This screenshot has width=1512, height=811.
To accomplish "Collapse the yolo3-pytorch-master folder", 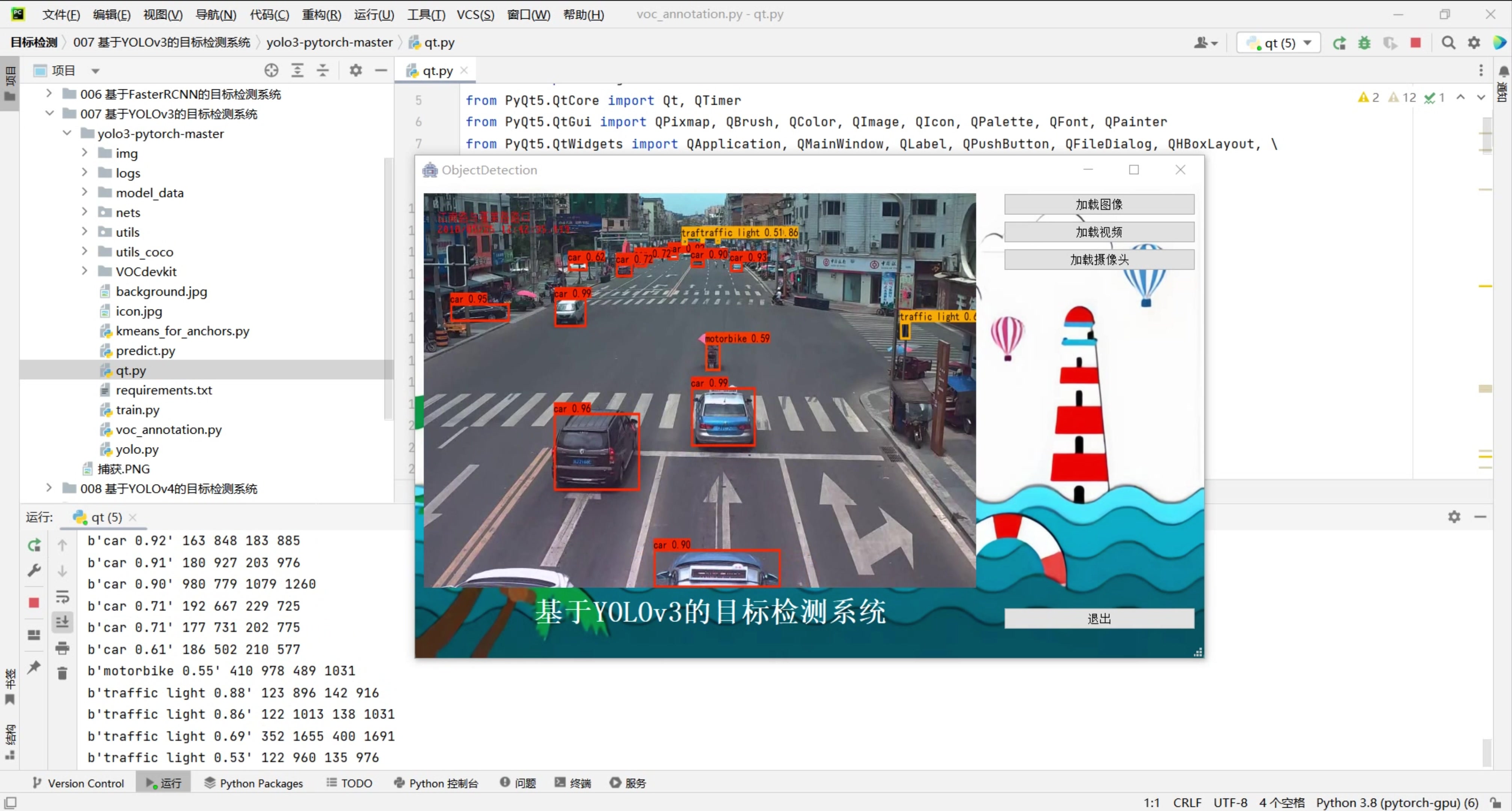I will point(67,133).
